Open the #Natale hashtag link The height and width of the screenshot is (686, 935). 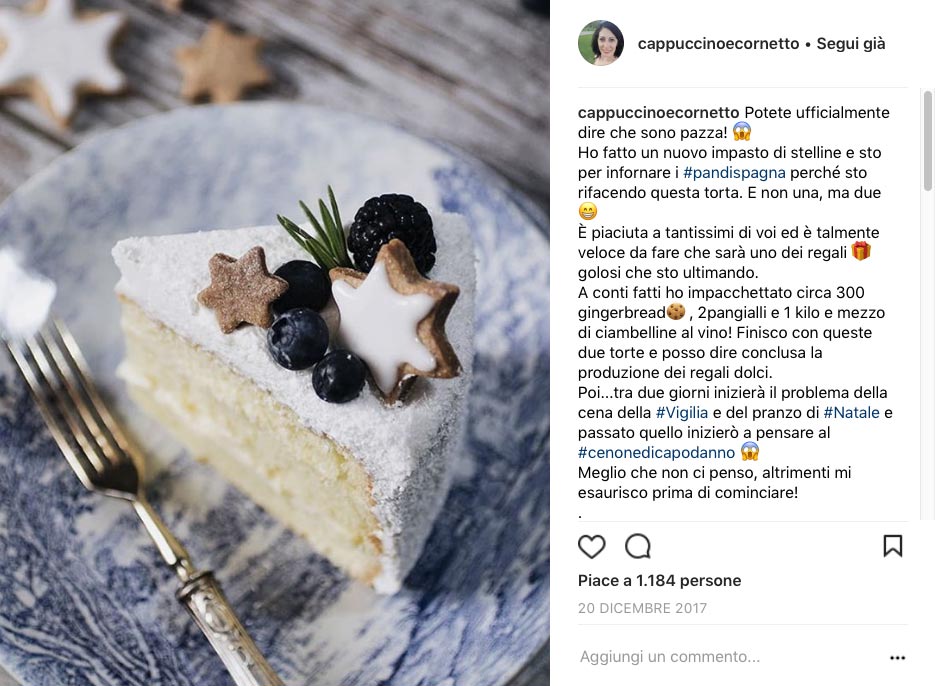[x=852, y=413]
